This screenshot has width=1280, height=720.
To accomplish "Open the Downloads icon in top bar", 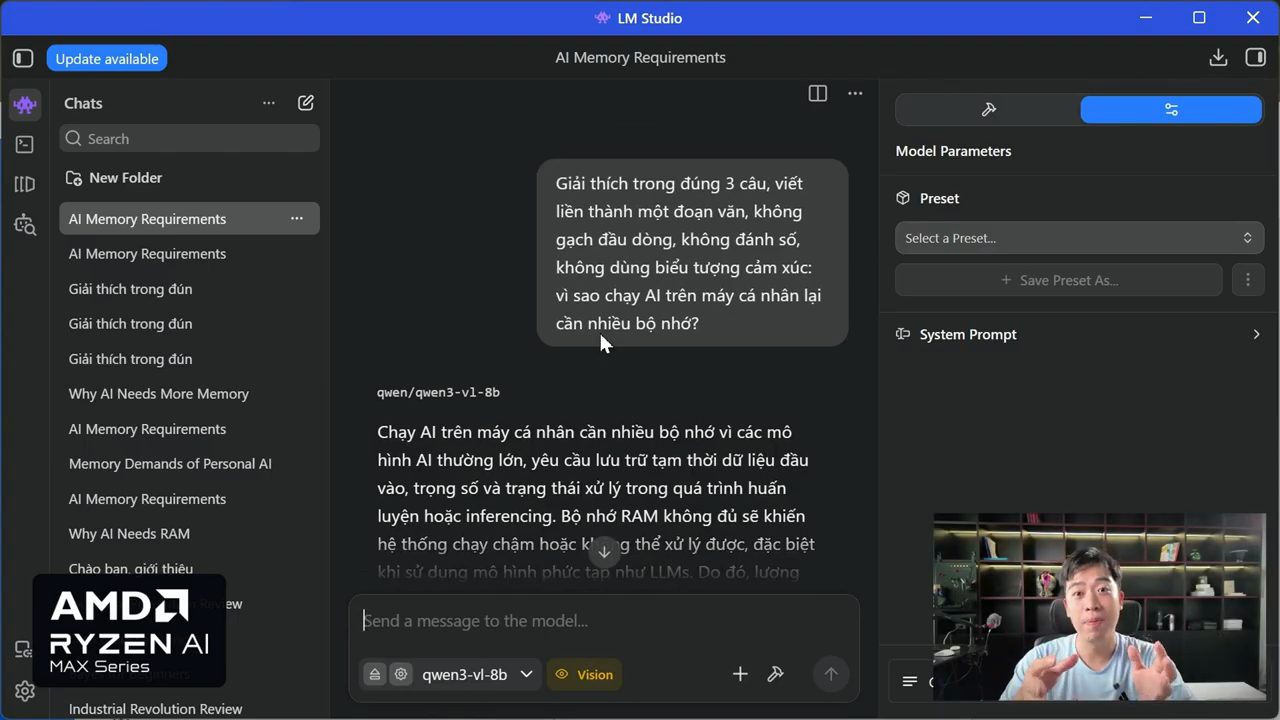I will click(x=1218, y=58).
